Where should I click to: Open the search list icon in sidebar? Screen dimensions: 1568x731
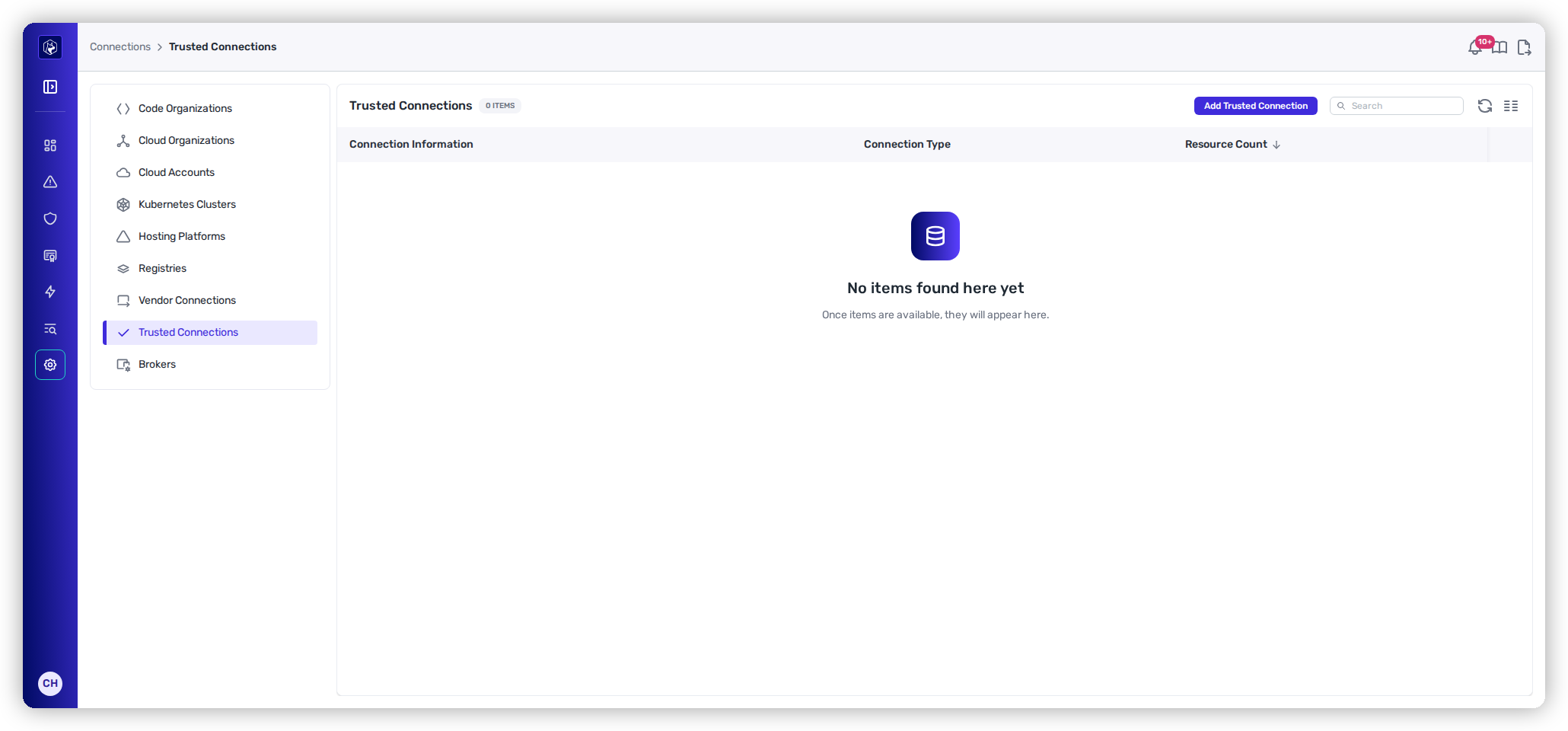click(50, 328)
